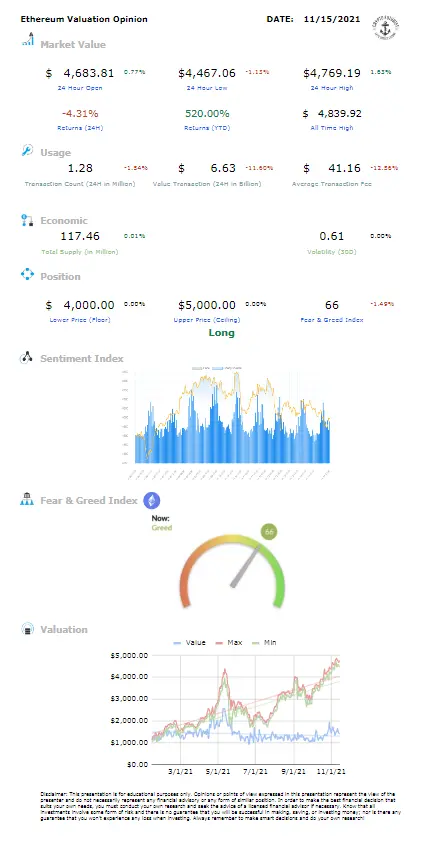433x842 pixels.
Task: Select the 24 Hour Open label
Action: pyautogui.click(x=80, y=88)
